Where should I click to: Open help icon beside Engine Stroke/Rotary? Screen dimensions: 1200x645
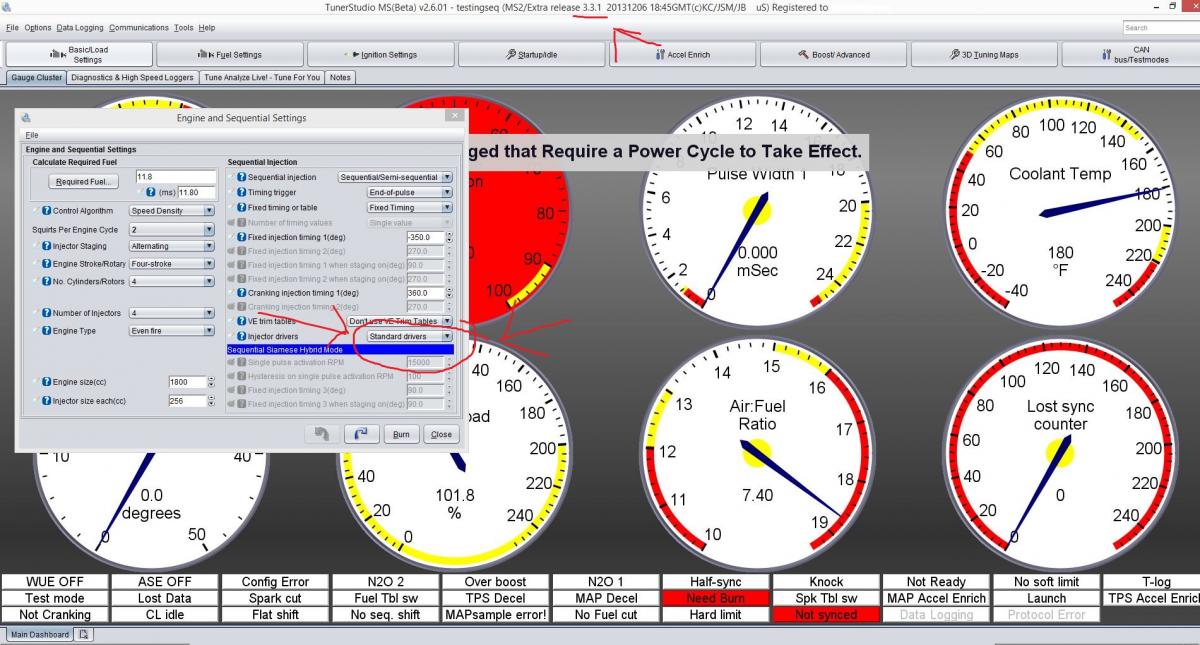[x=46, y=264]
